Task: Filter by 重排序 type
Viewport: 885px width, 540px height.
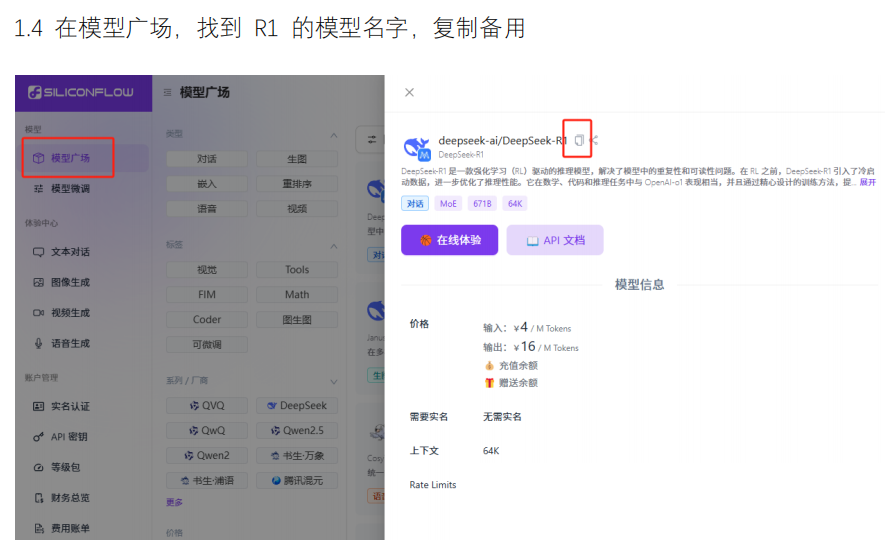Action: point(297,183)
